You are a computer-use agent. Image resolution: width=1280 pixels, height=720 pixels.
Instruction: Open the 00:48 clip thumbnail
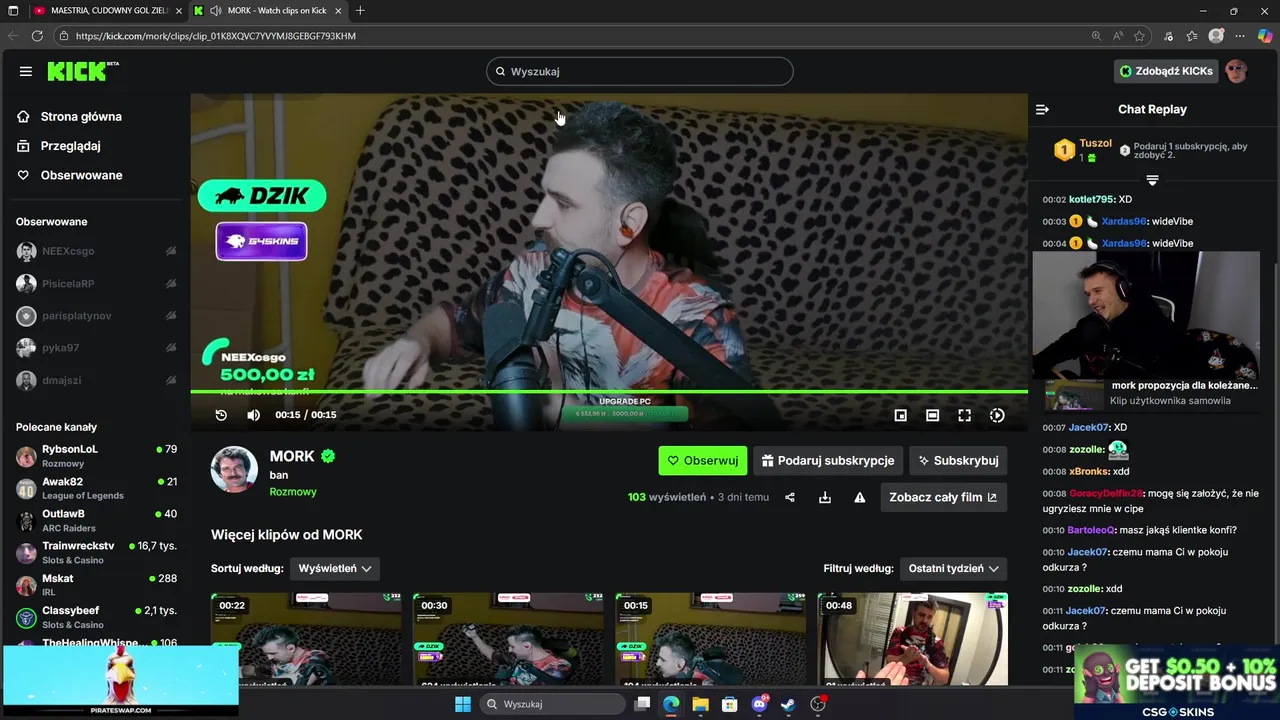tap(912, 638)
